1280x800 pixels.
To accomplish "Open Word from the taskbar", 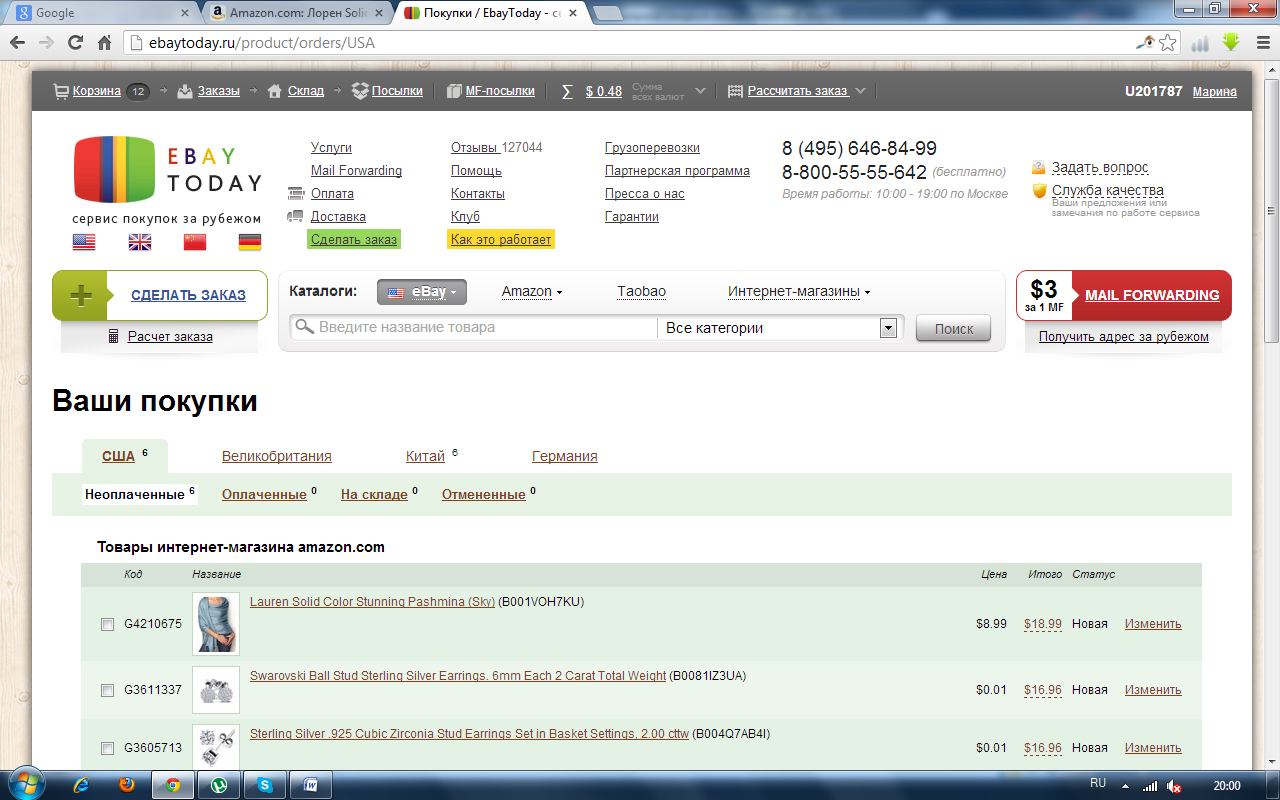I will point(311,785).
